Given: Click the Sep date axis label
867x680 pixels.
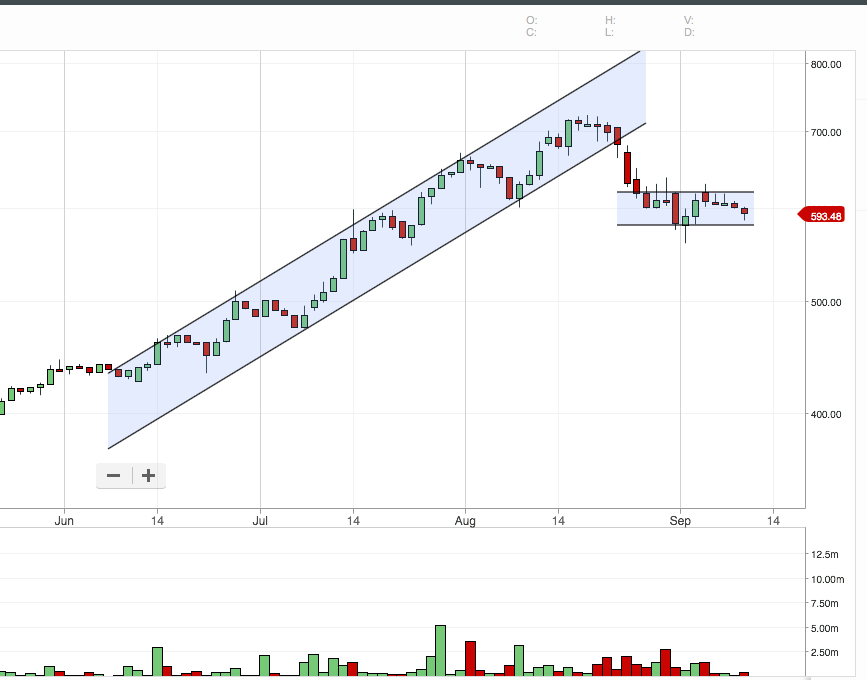Looking at the screenshot, I should click(x=680, y=521).
